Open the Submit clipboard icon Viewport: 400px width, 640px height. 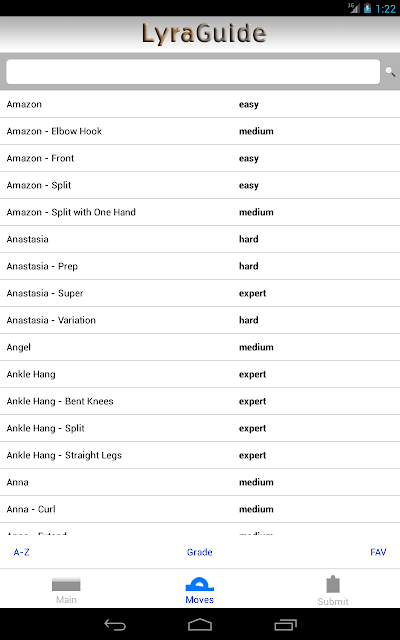pos(333,584)
